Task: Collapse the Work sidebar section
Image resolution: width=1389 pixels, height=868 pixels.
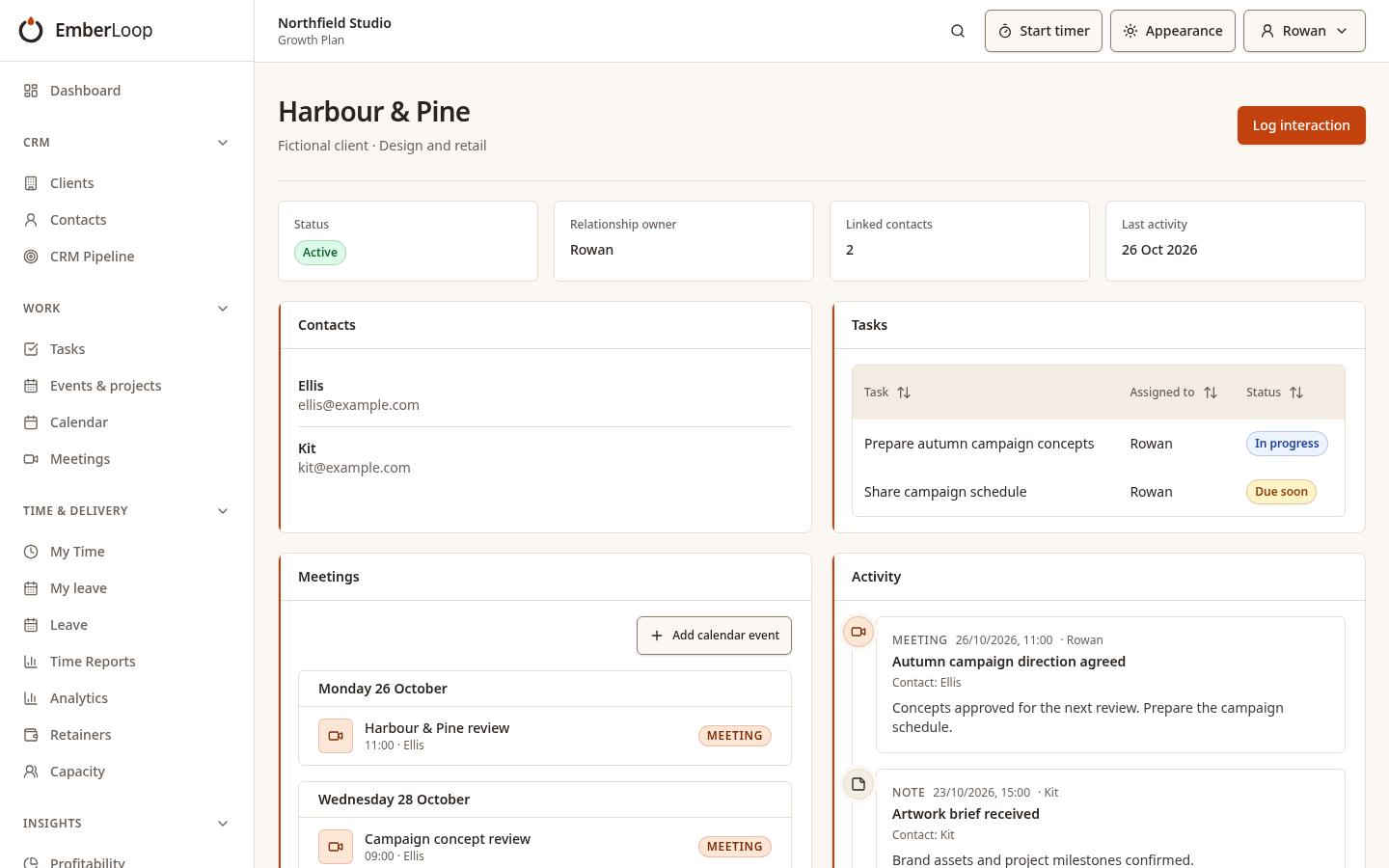Action: coord(223,309)
